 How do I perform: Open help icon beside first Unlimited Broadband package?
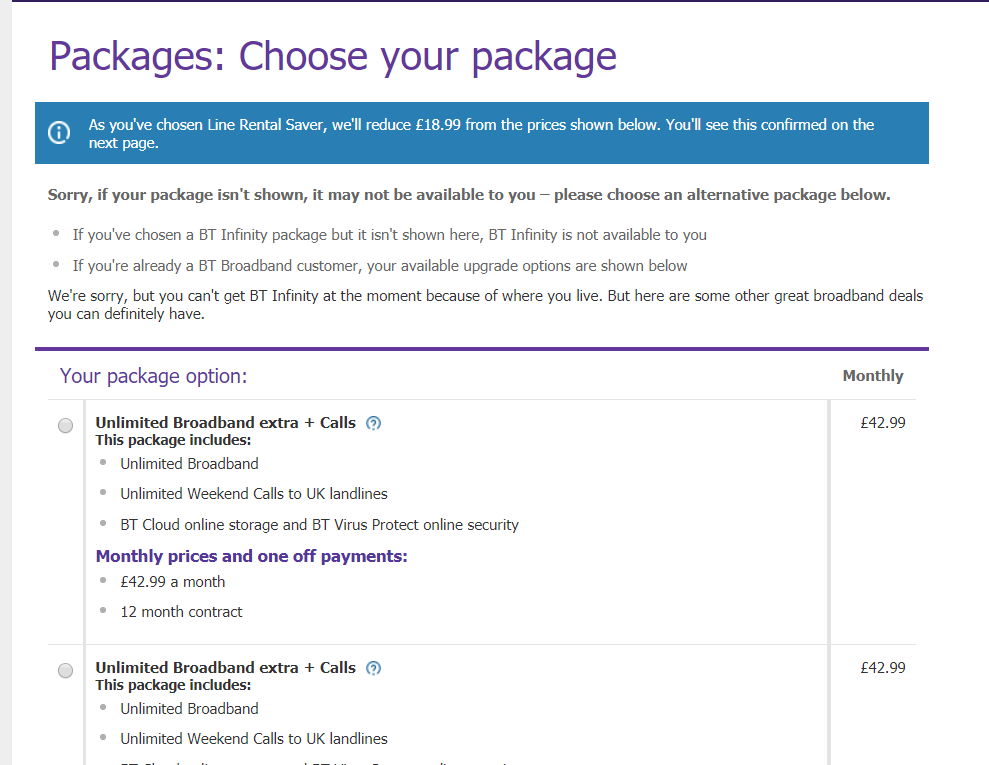coord(374,423)
